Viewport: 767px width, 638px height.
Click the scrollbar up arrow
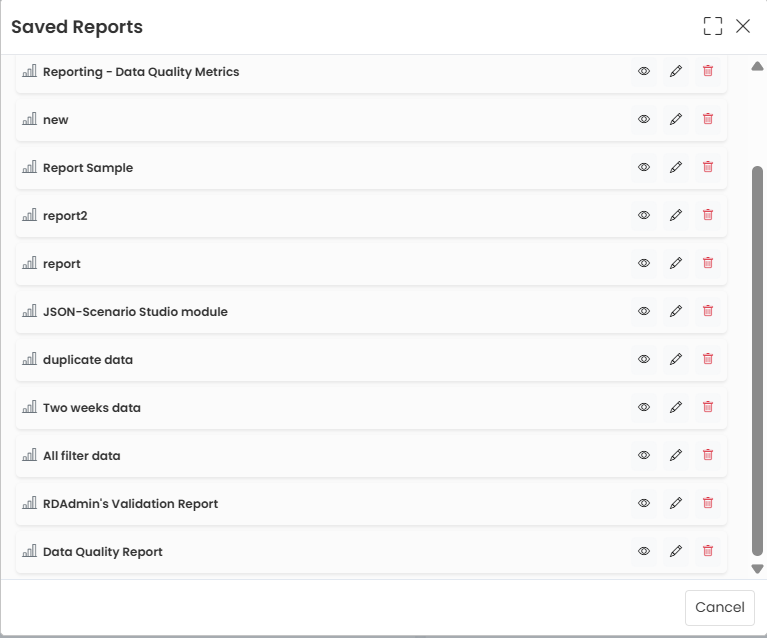[757, 66]
